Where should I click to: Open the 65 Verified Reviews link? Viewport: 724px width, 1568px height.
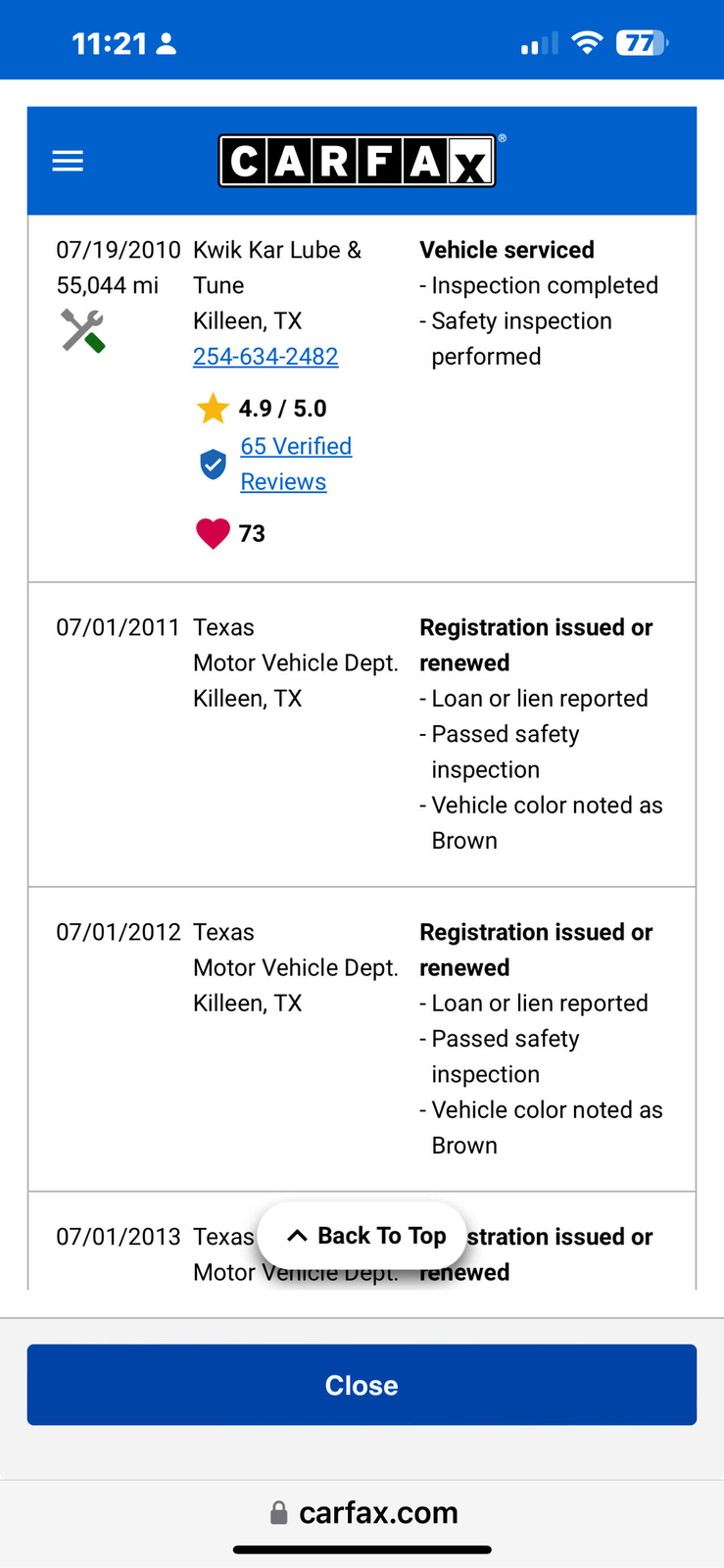pos(295,464)
